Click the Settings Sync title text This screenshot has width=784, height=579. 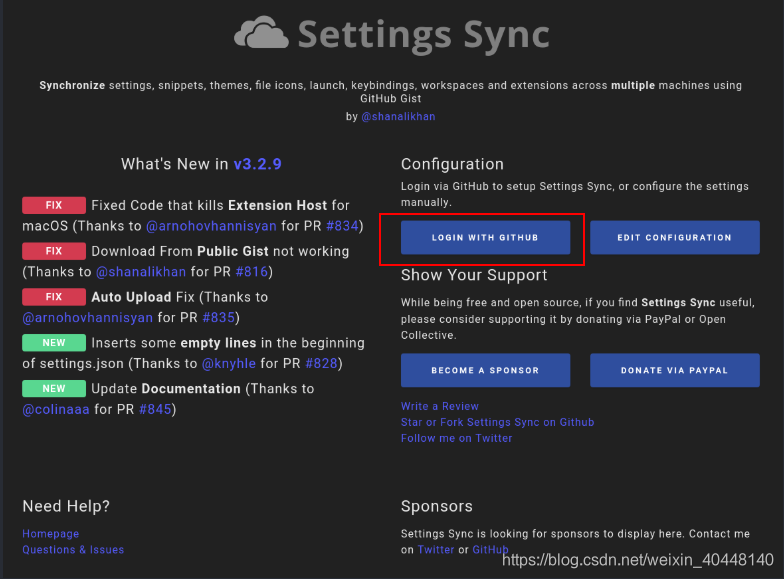[424, 34]
